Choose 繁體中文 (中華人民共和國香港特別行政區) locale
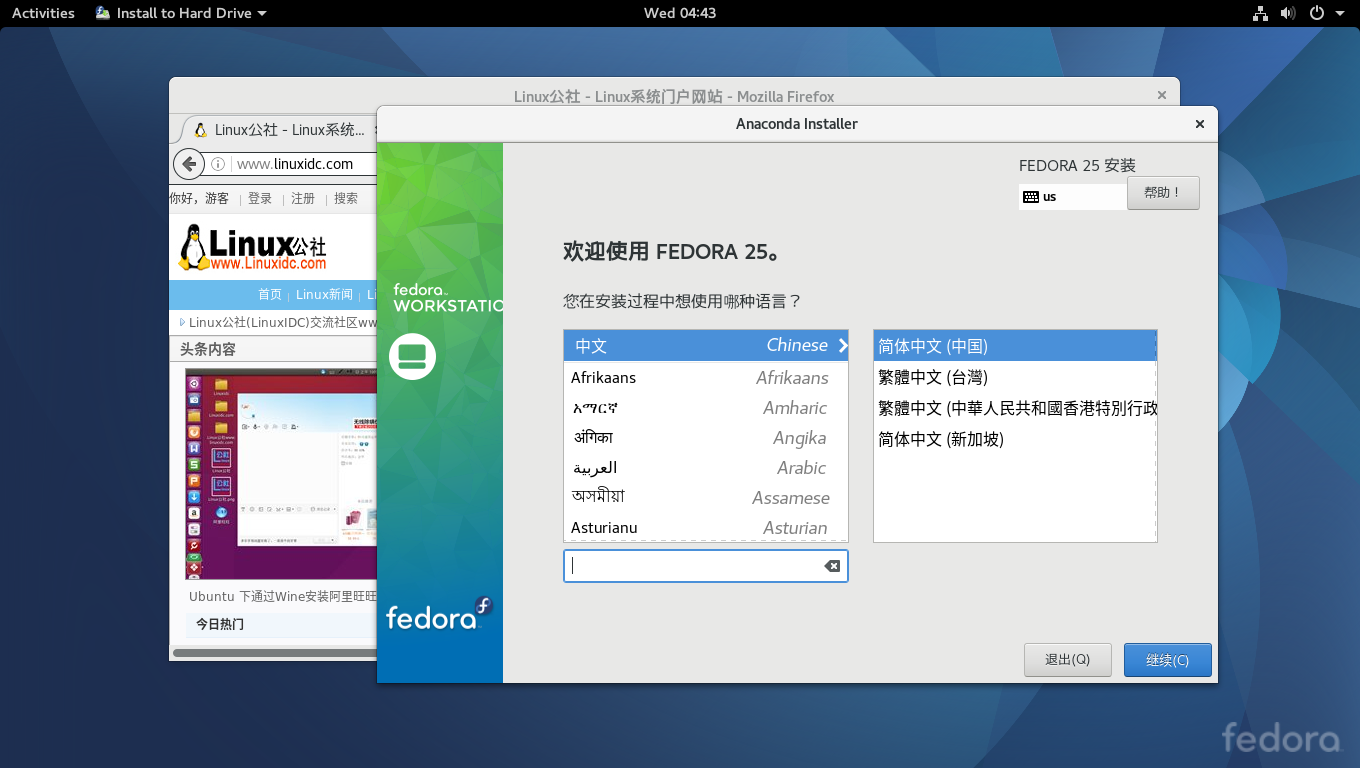The height and width of the screenshot is (768, 1360). coord(1015,408)
